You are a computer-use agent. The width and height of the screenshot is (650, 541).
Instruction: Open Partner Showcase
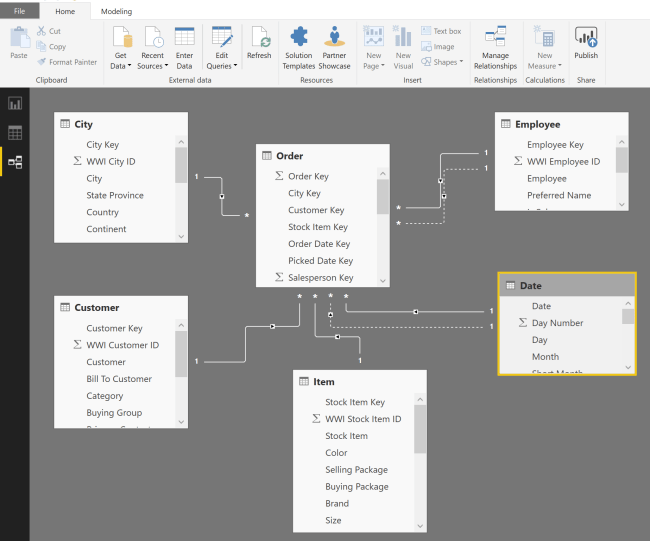[335, 47]
